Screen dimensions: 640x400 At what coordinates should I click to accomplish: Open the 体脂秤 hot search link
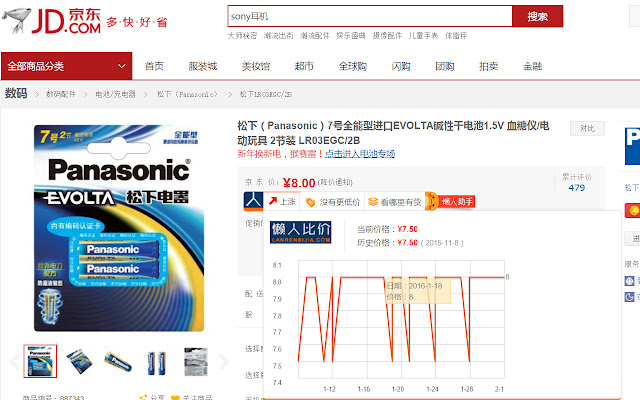tap(456, 36)
